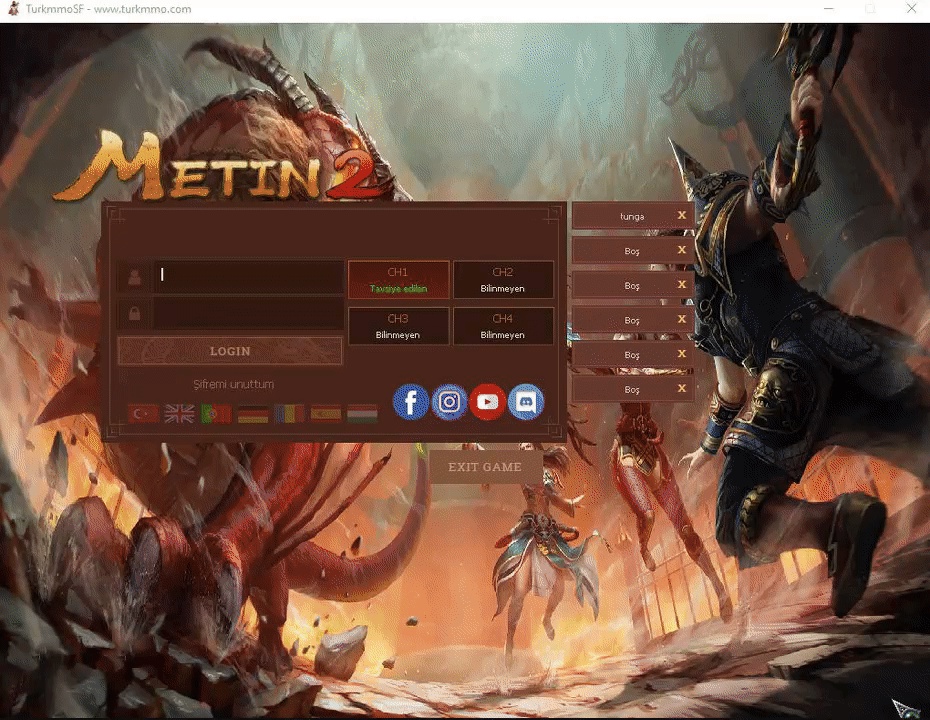This screenshot has width=930, height=720.
Task: Minimize the TurkmmoSF window
Action: 829,9
